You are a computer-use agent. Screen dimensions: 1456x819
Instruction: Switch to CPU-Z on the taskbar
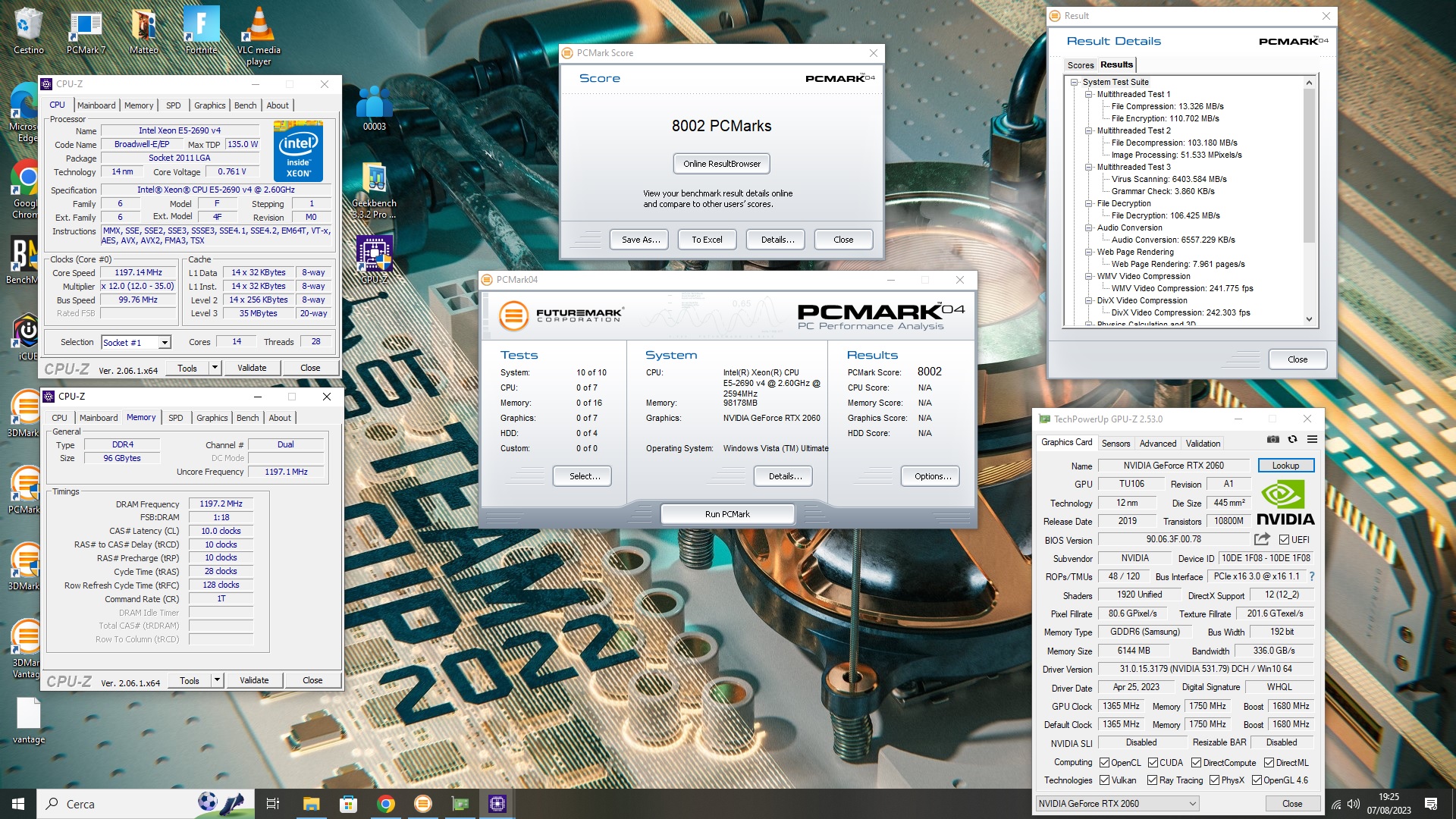497,804
